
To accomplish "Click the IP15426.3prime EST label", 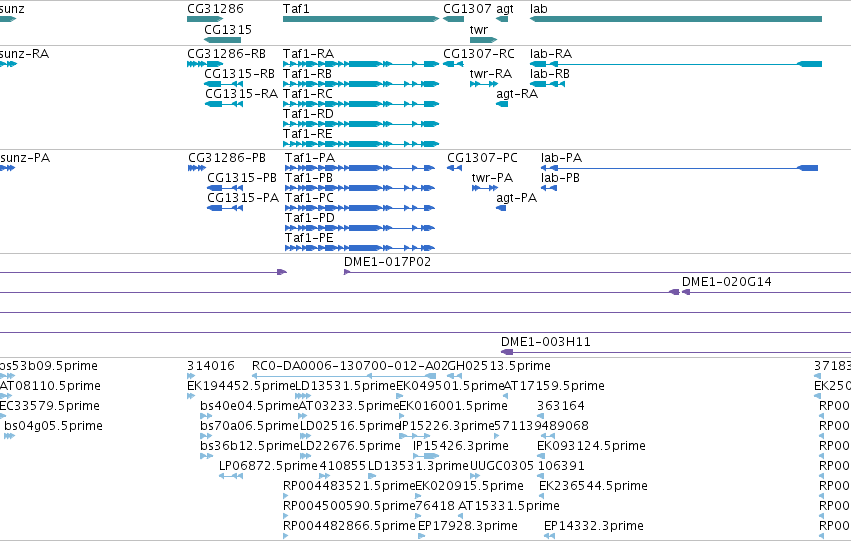I will click(x=461, y=446).
